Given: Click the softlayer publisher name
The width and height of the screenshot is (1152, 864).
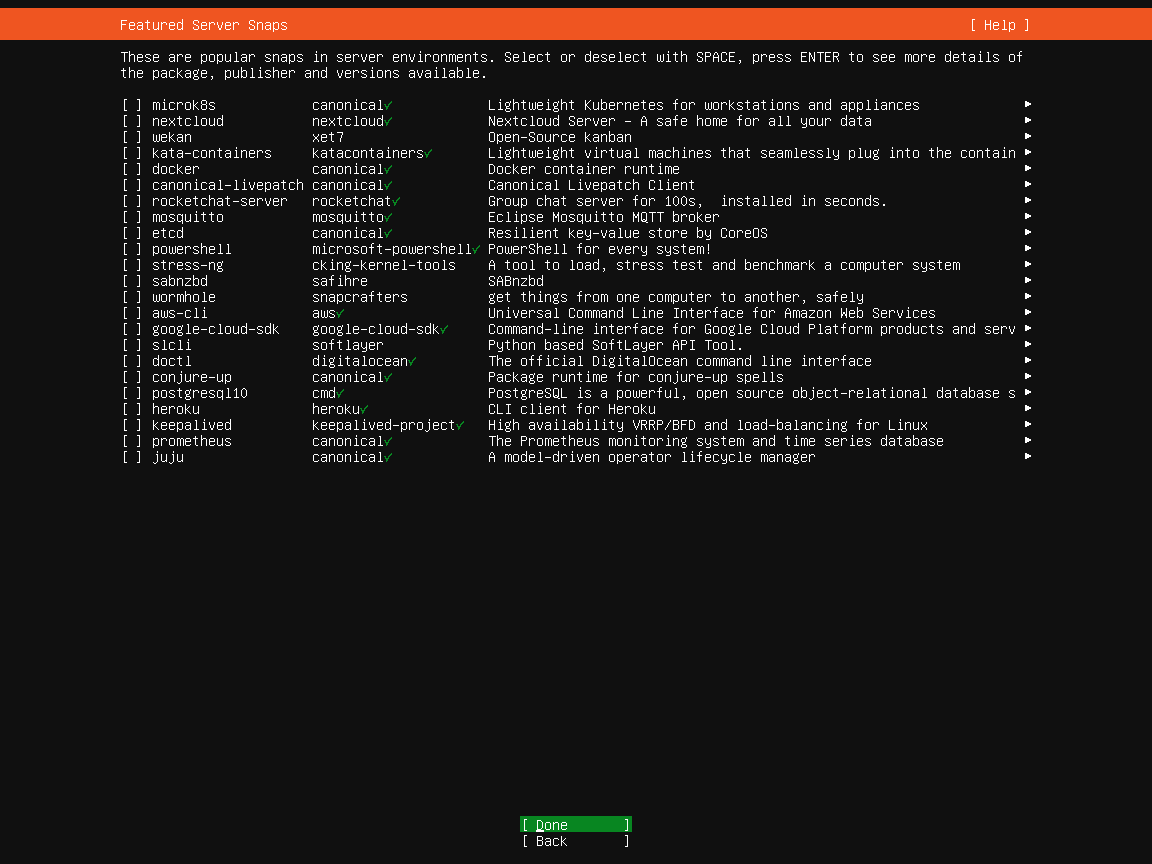Looking at the screenshot, I should [348, 345].
